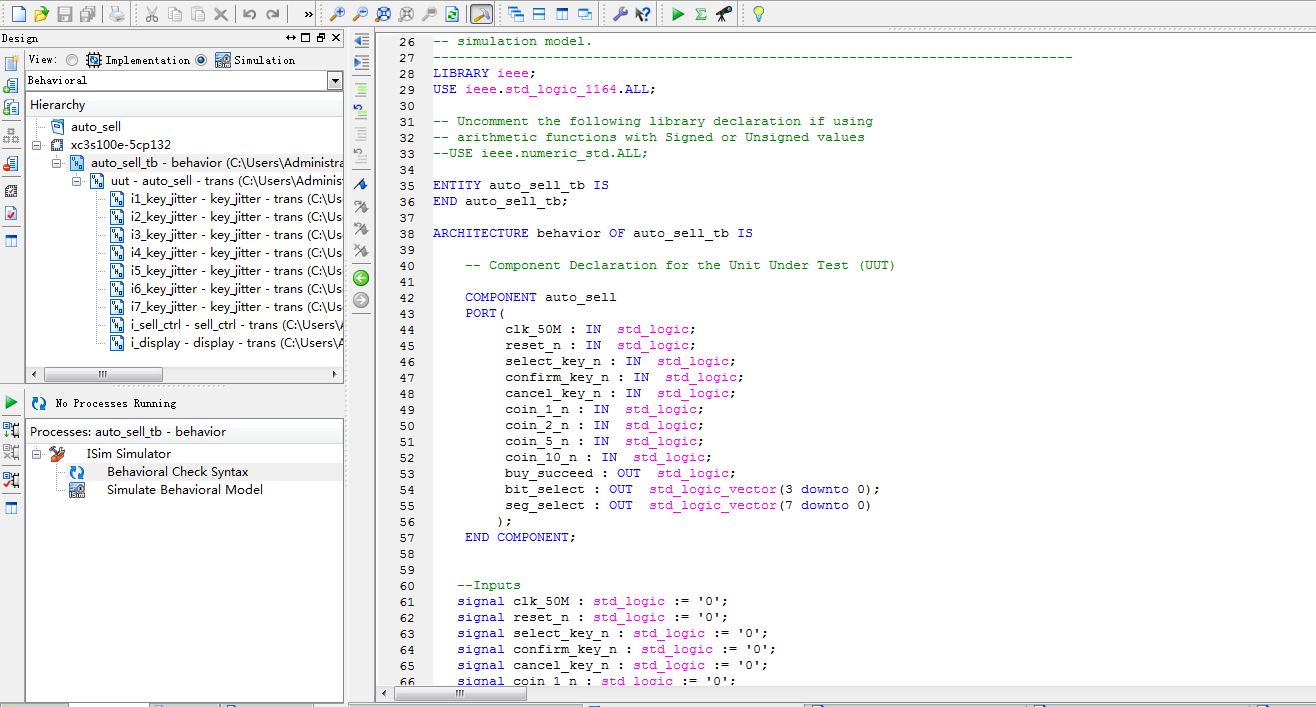Collapse the uut - auto_sell tree node
Image resolution: width=1316 pixels, height=707 pixels.
(77, 181)
